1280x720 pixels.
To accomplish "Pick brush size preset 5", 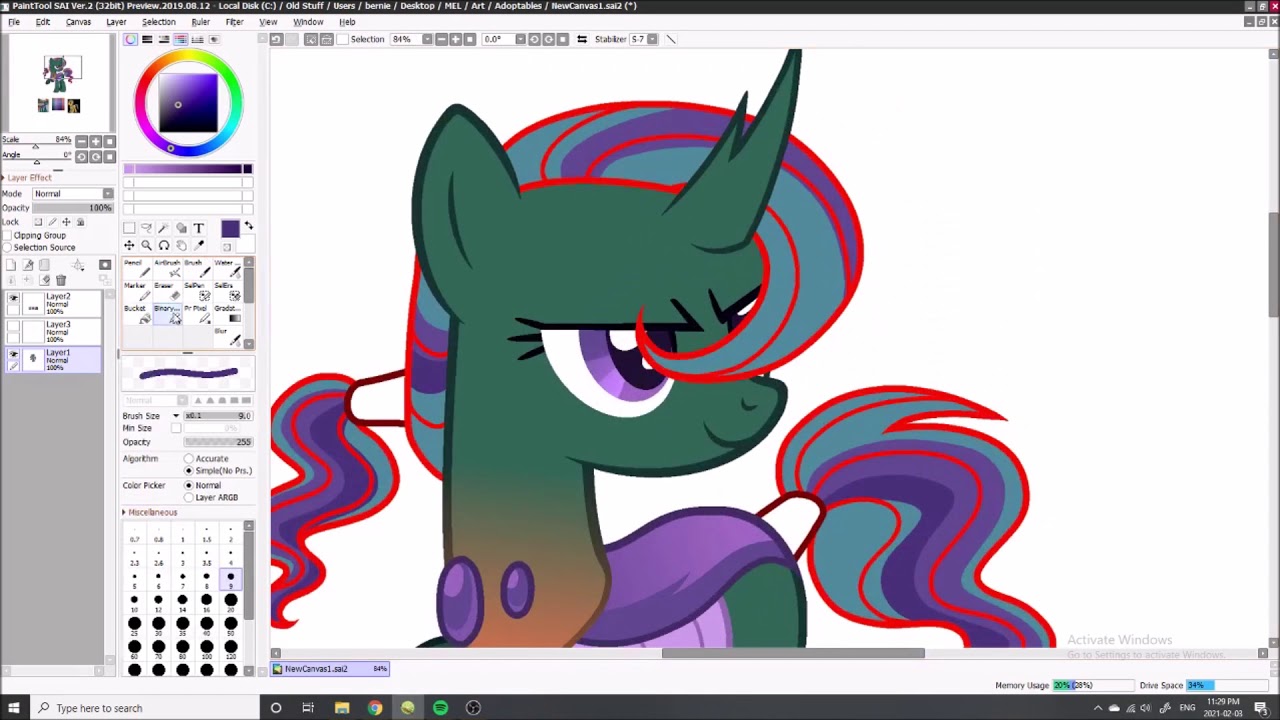I will (134, 580).
